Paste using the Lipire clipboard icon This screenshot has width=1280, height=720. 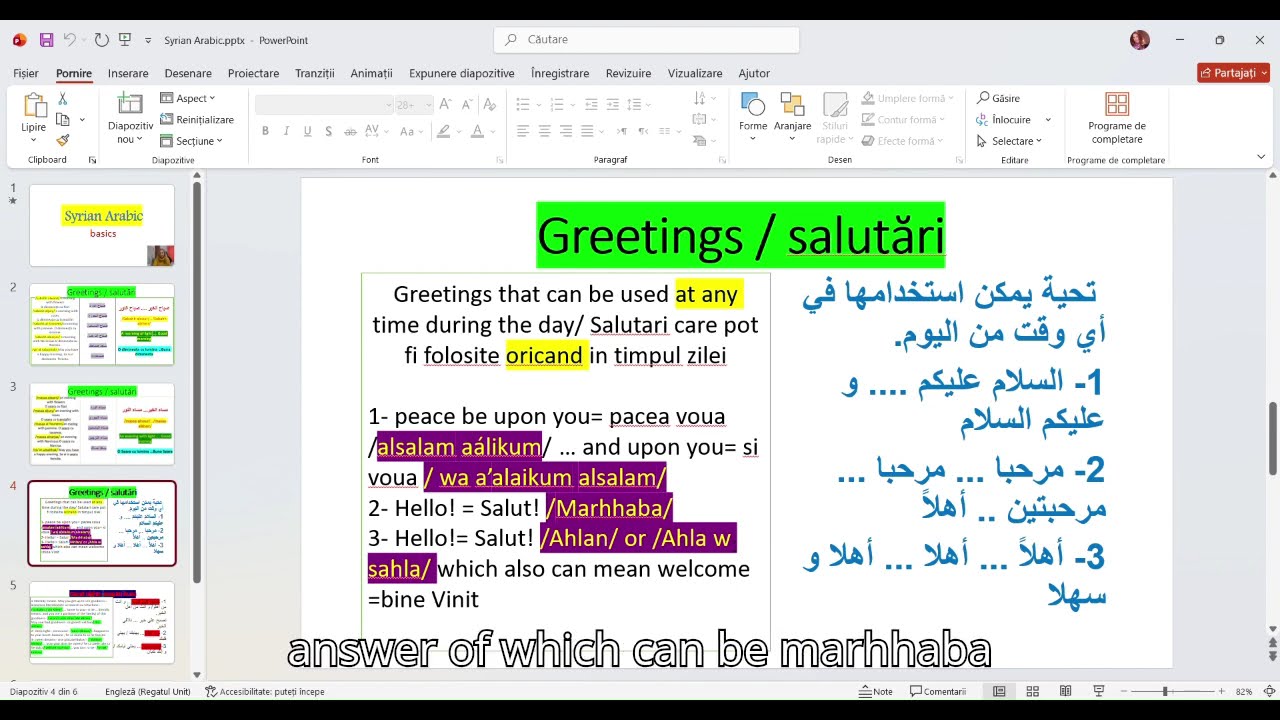pos(34,106)
